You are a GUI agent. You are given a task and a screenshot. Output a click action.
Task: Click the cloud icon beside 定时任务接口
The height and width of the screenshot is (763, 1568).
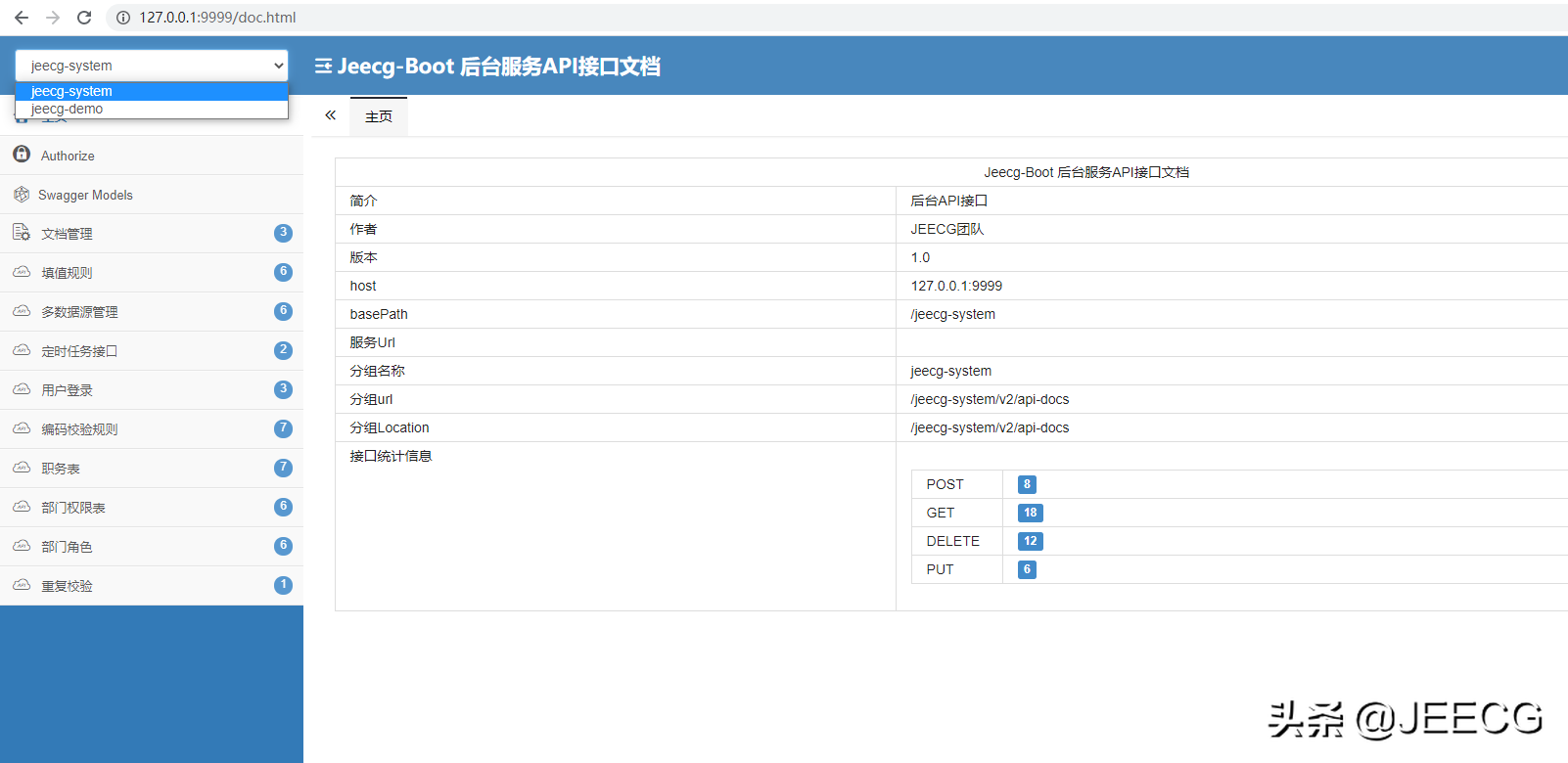[22, 350]
